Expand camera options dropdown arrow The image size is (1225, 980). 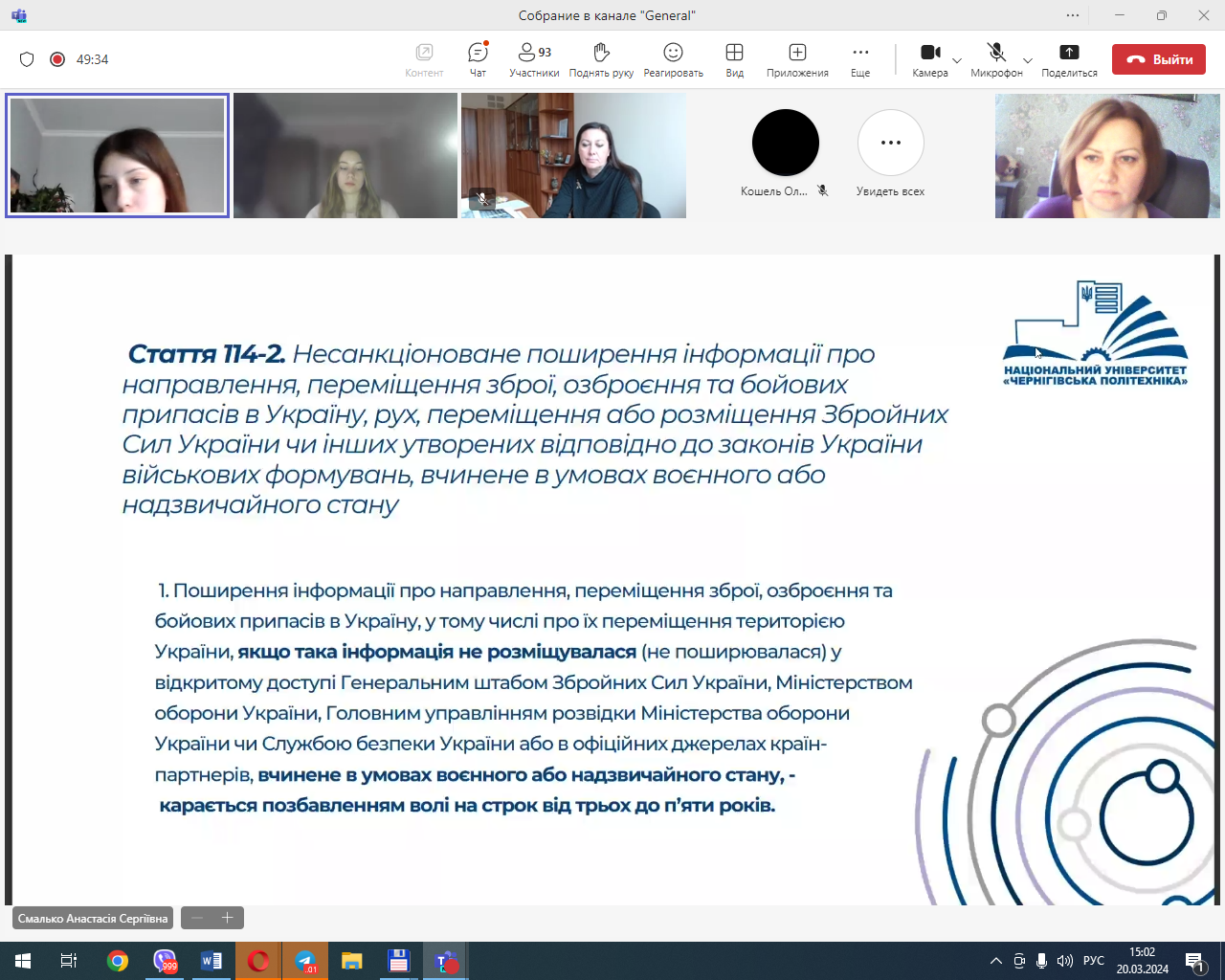pyautogui.click(x=957, y=60)
